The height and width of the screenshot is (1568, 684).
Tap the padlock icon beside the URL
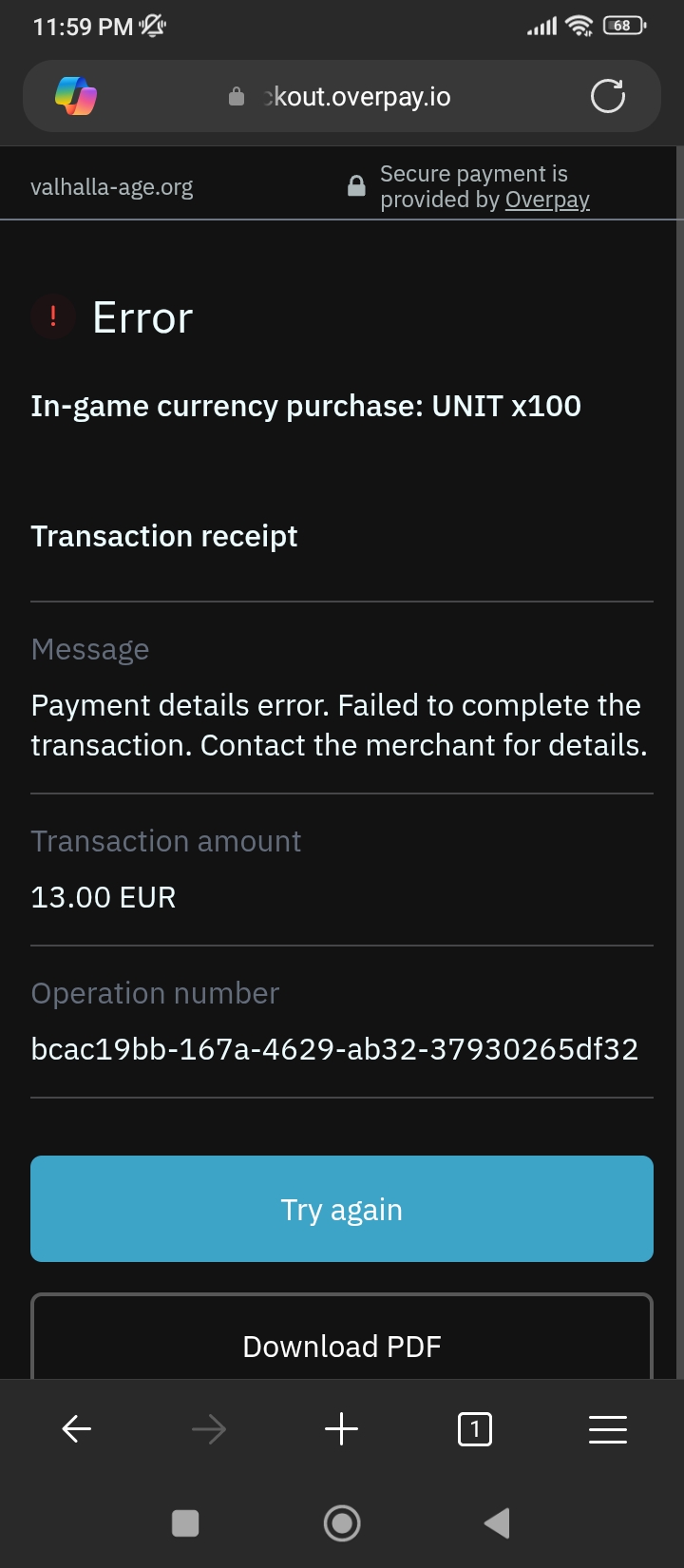click(237, 97)
